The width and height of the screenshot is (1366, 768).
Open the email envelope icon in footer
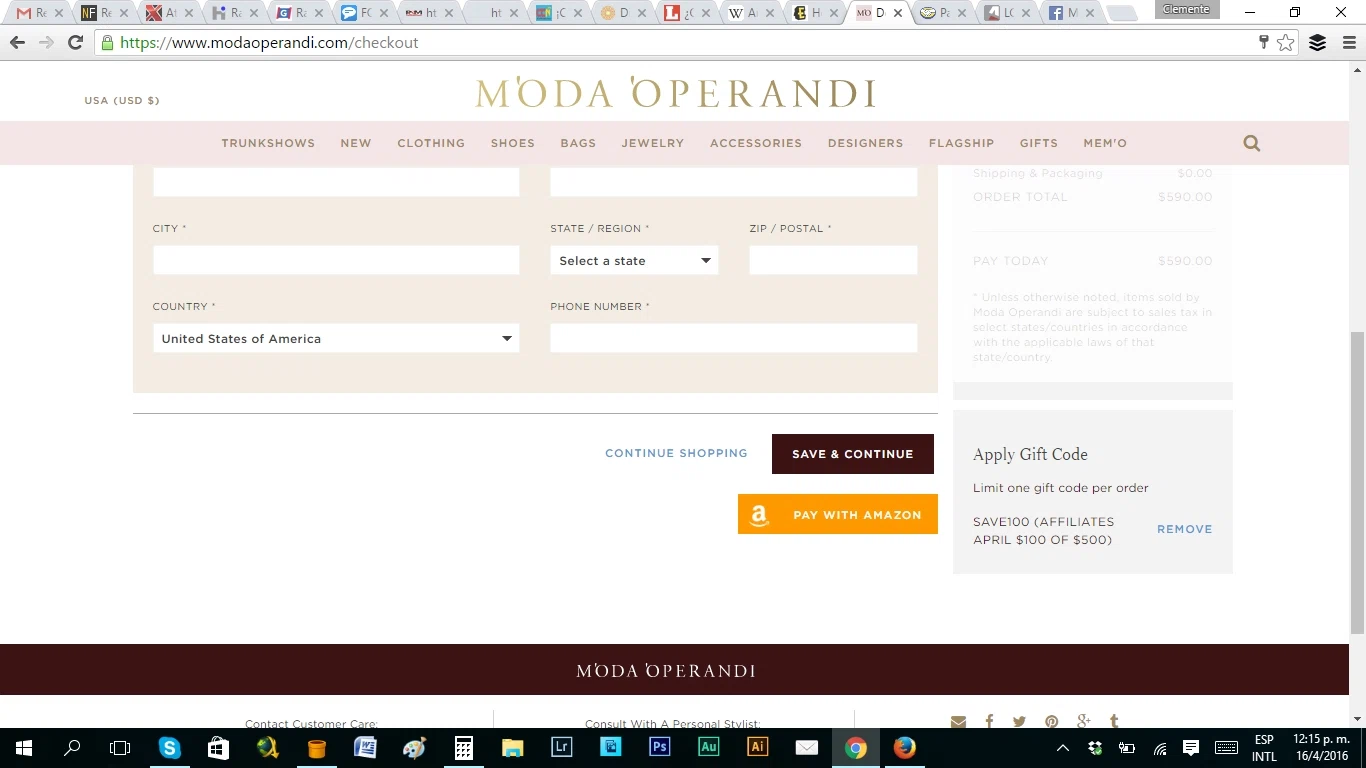958,722
